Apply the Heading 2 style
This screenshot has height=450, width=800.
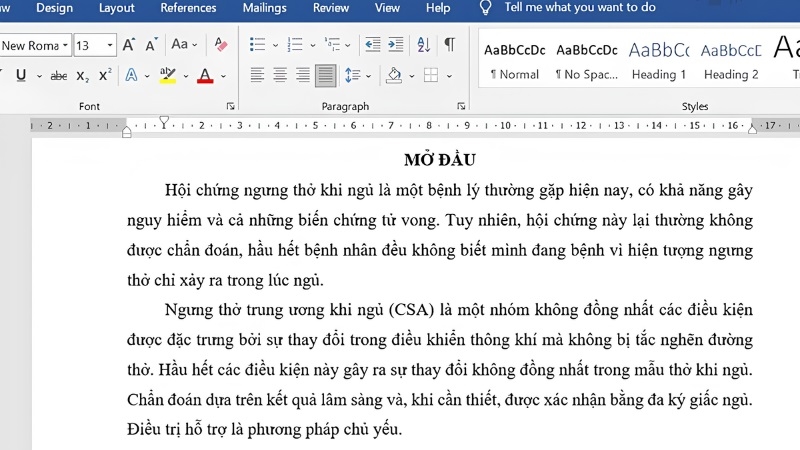point(731,61)
